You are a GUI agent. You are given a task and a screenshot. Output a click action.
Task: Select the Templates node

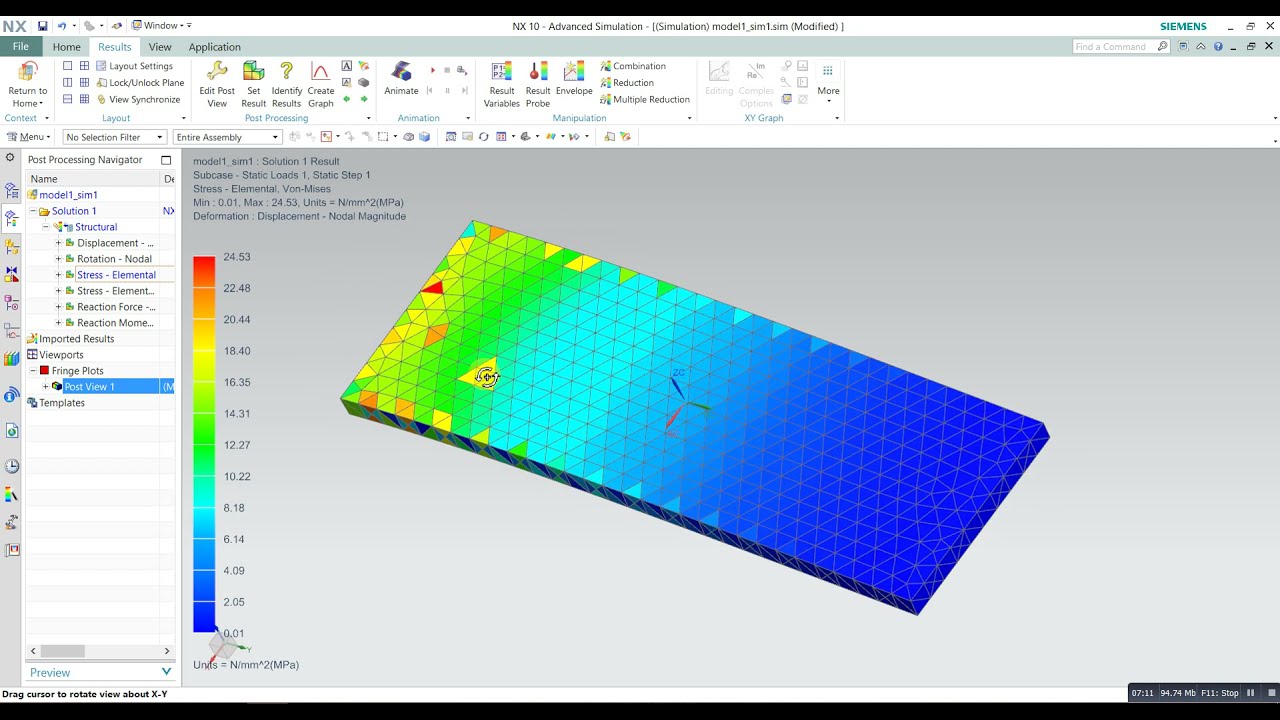click(61, 403)
